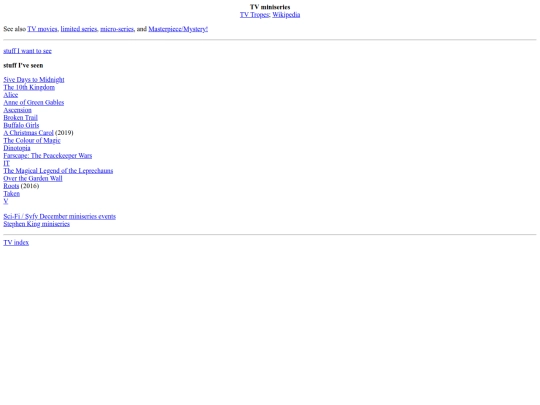Click the 'TV miniseries' page heading

(x=270, y=7)
